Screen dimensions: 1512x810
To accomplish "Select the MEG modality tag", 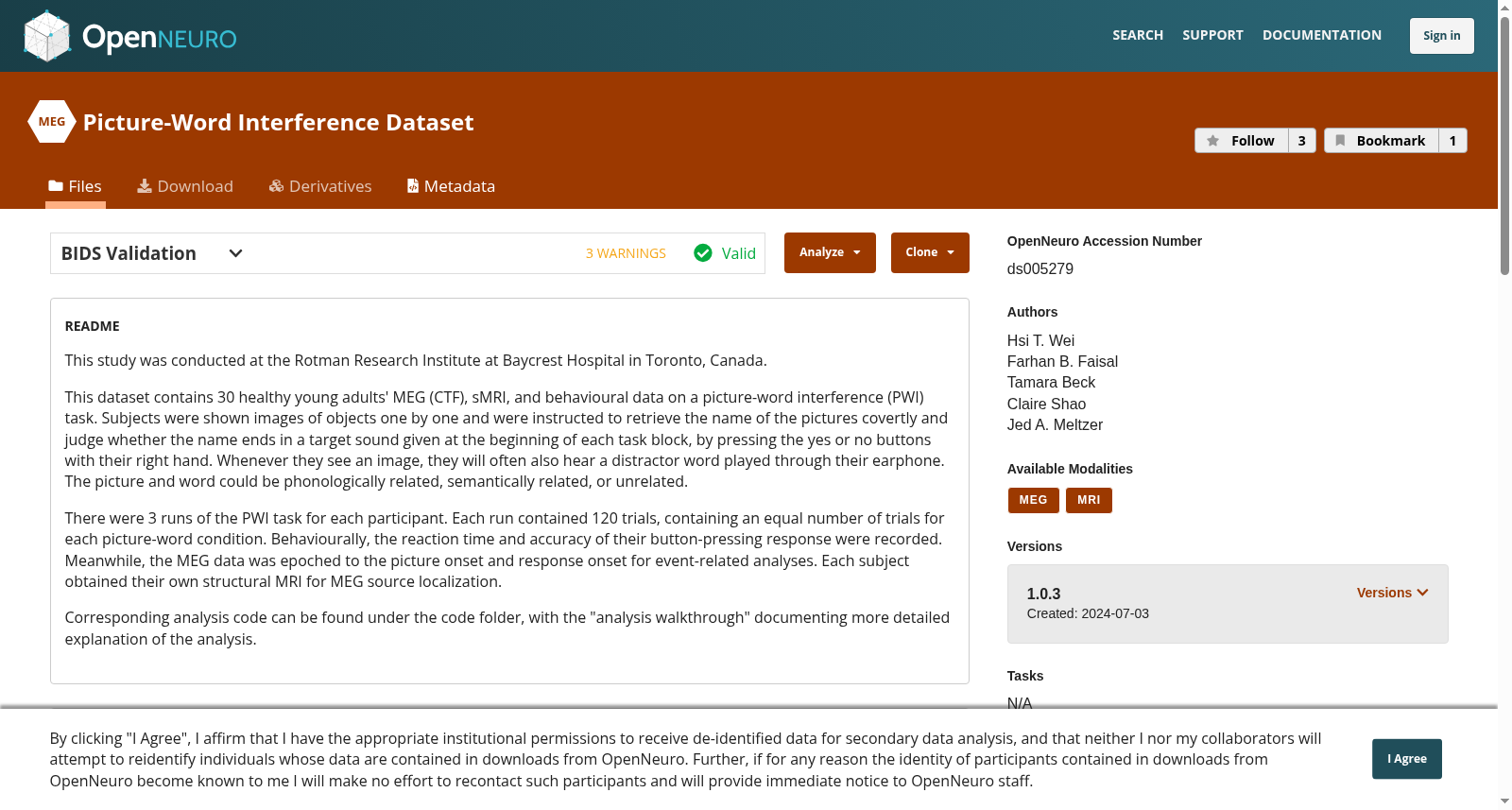I will (1033, 500).
